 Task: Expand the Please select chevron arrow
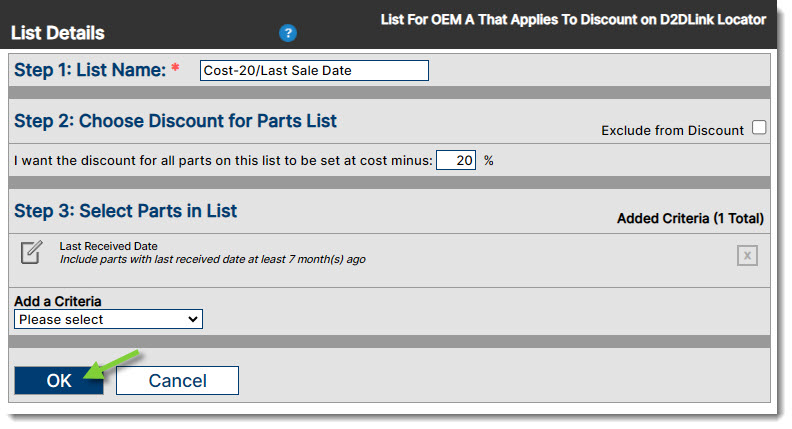(192, 319)
